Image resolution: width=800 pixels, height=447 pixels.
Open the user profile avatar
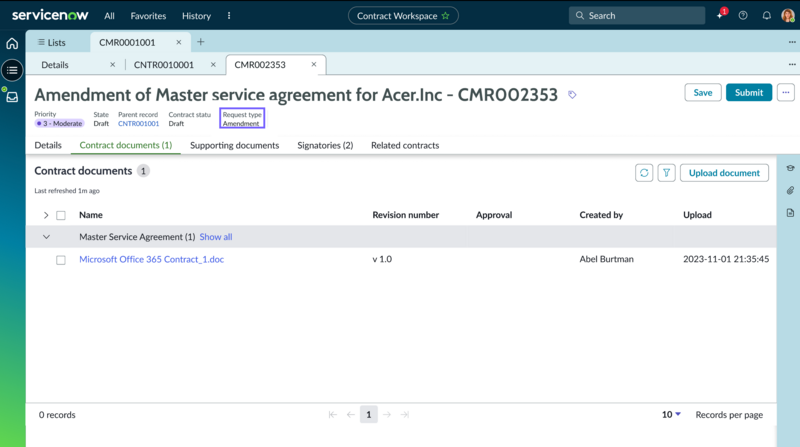point(788,15)
